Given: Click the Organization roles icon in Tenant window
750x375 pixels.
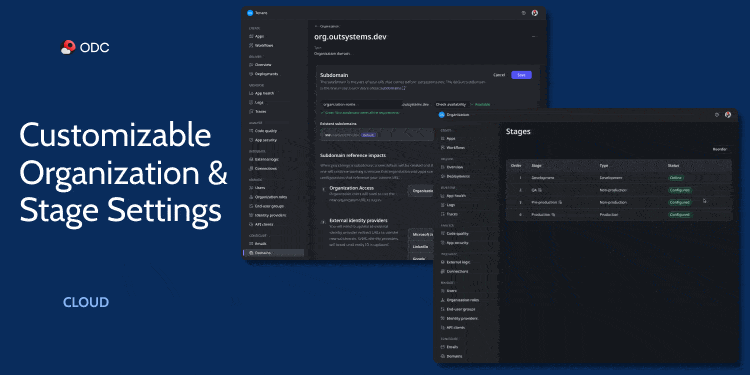Looking at the screenshot, I should coord(251,197).
